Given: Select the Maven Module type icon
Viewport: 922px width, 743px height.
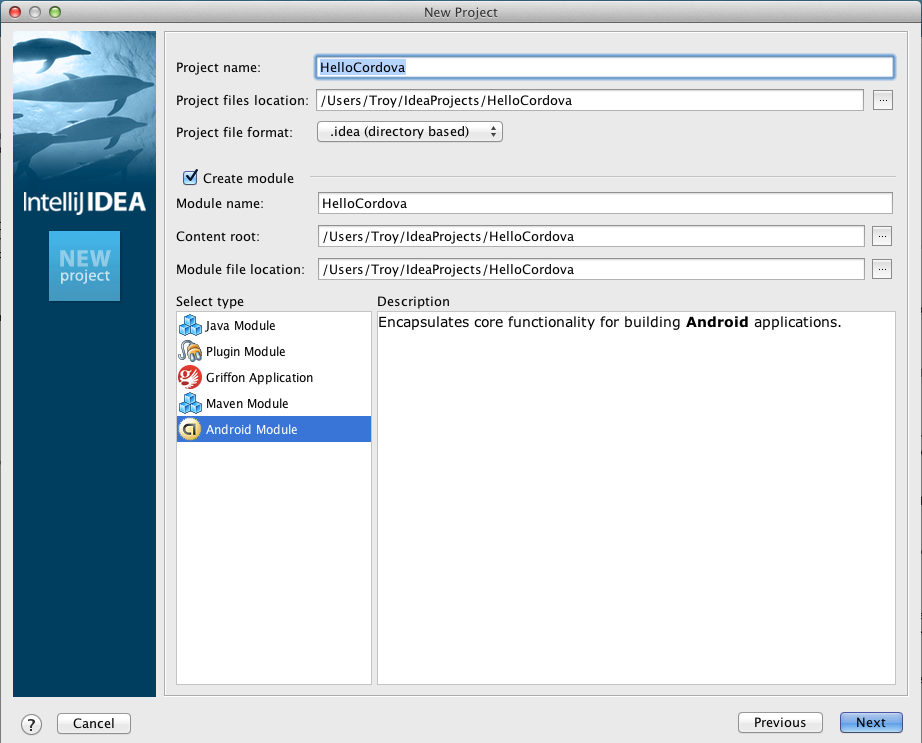Looking at the screenshot, I should coord(190,403).
